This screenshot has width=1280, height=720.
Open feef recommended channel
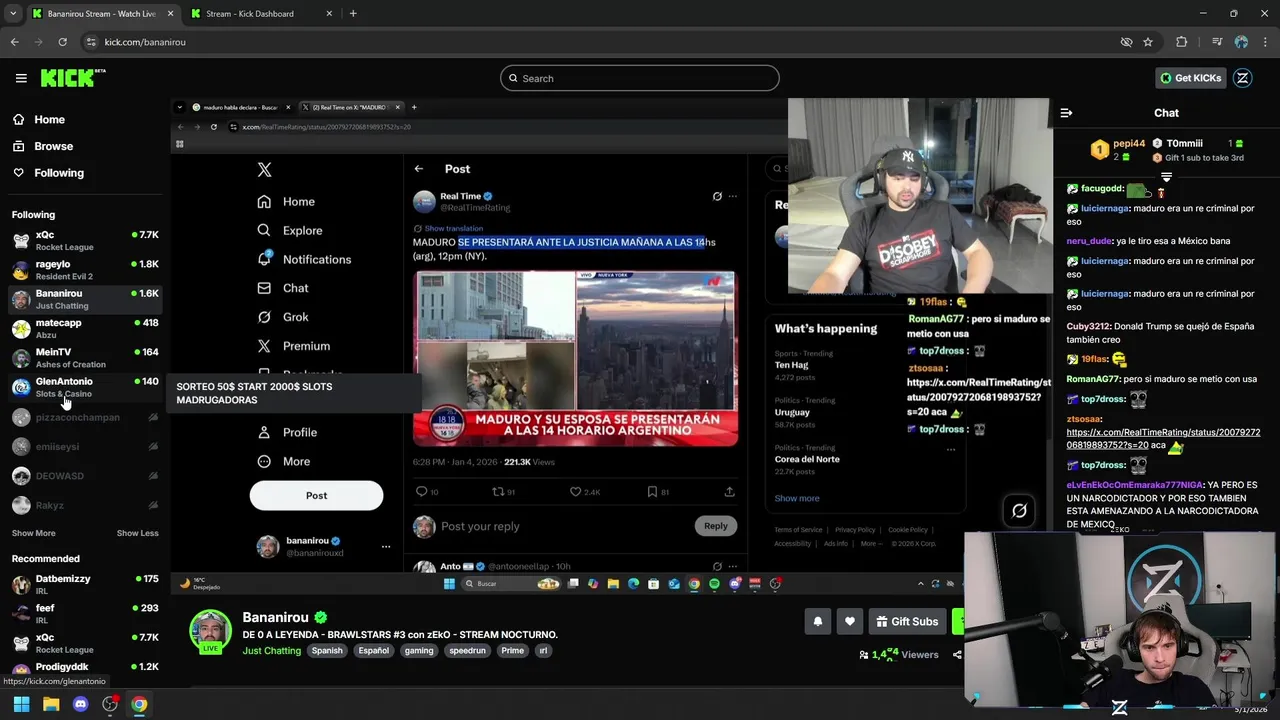point(85,613)
